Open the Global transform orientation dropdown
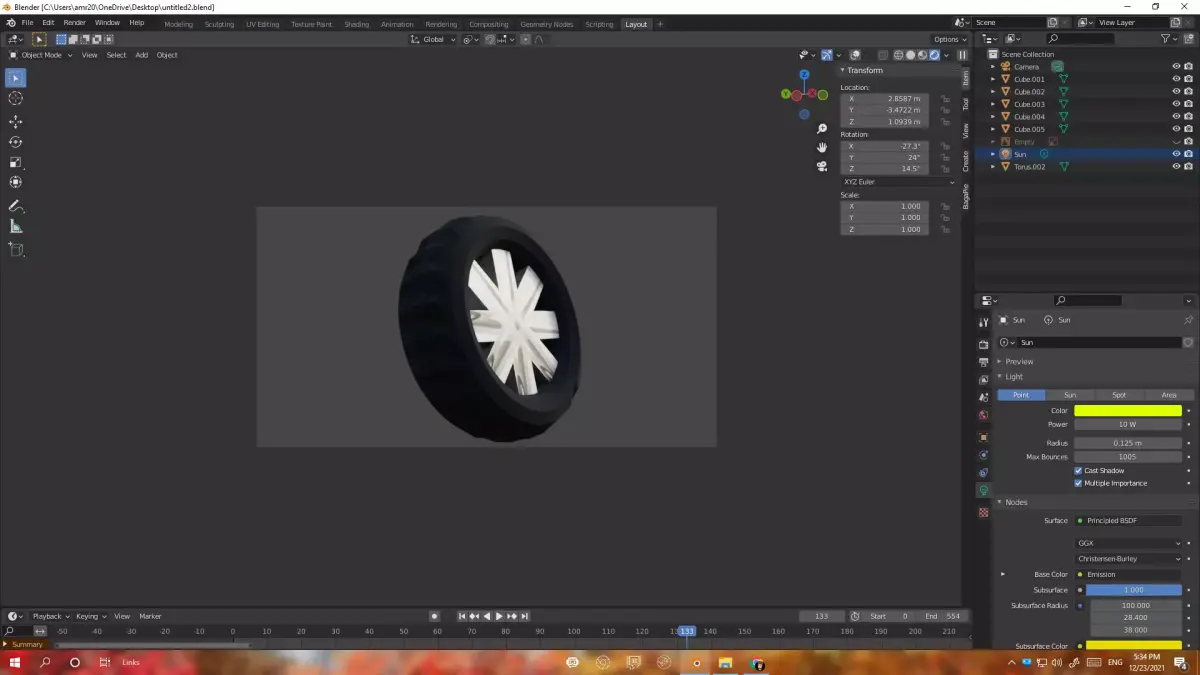This screenshot has width=1200, height=675. tap(433, 39)
